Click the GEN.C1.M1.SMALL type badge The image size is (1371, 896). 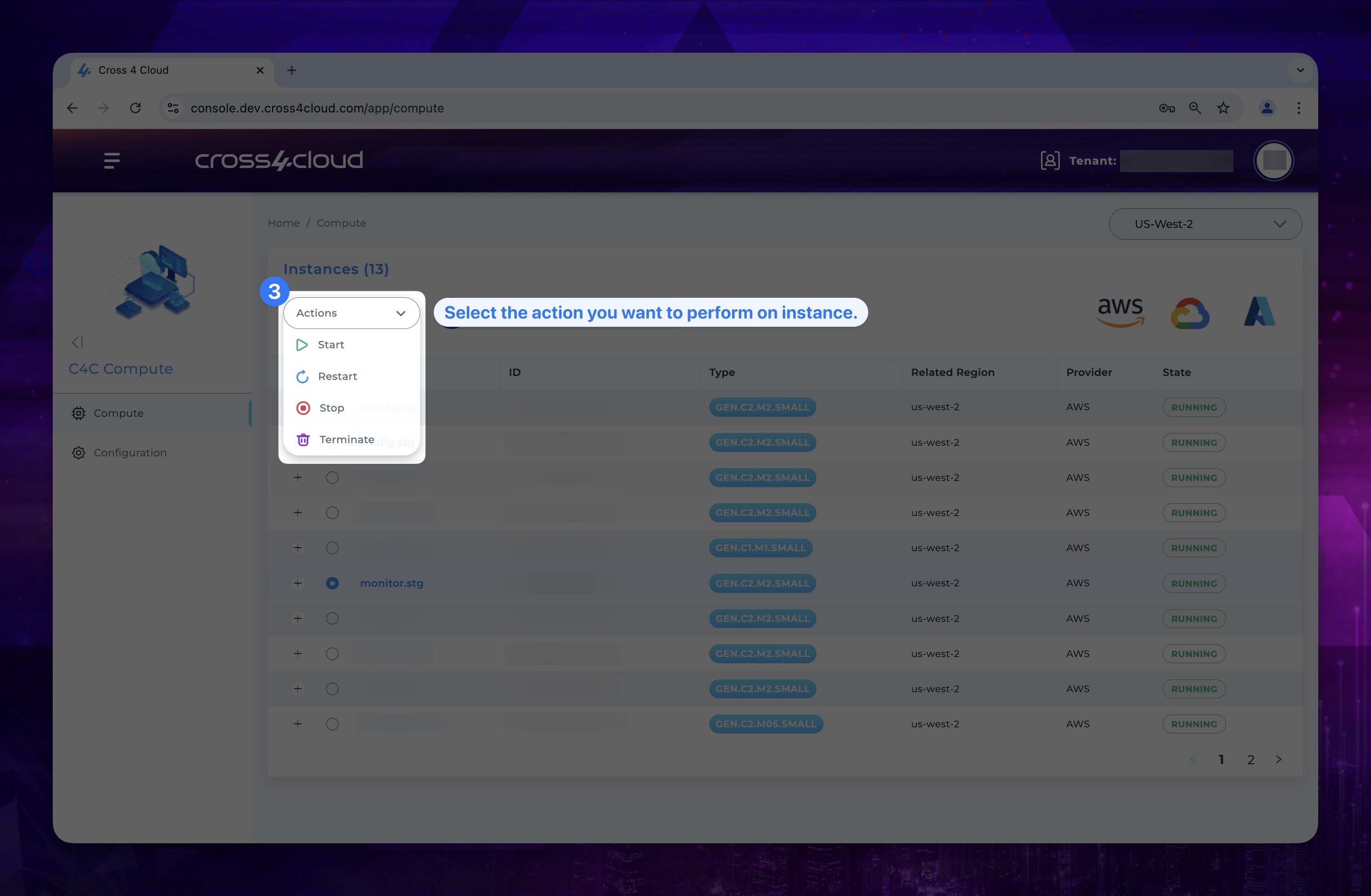[x=760, y=548]
